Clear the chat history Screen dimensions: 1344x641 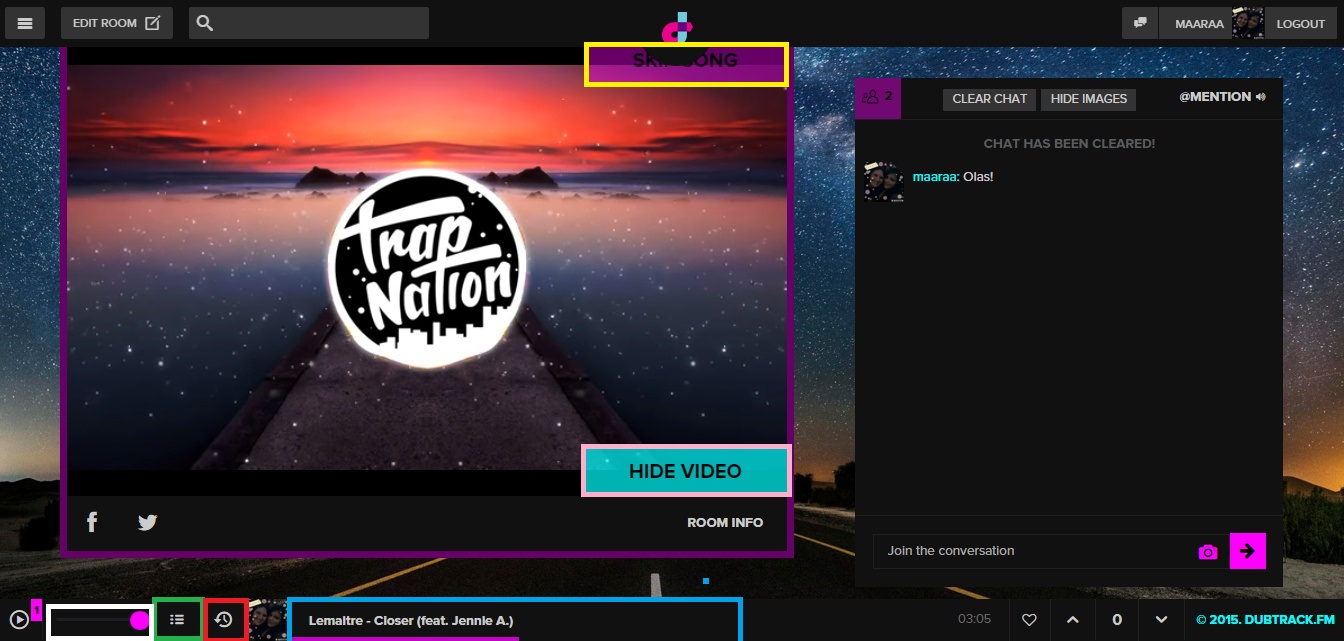(990, 99)
